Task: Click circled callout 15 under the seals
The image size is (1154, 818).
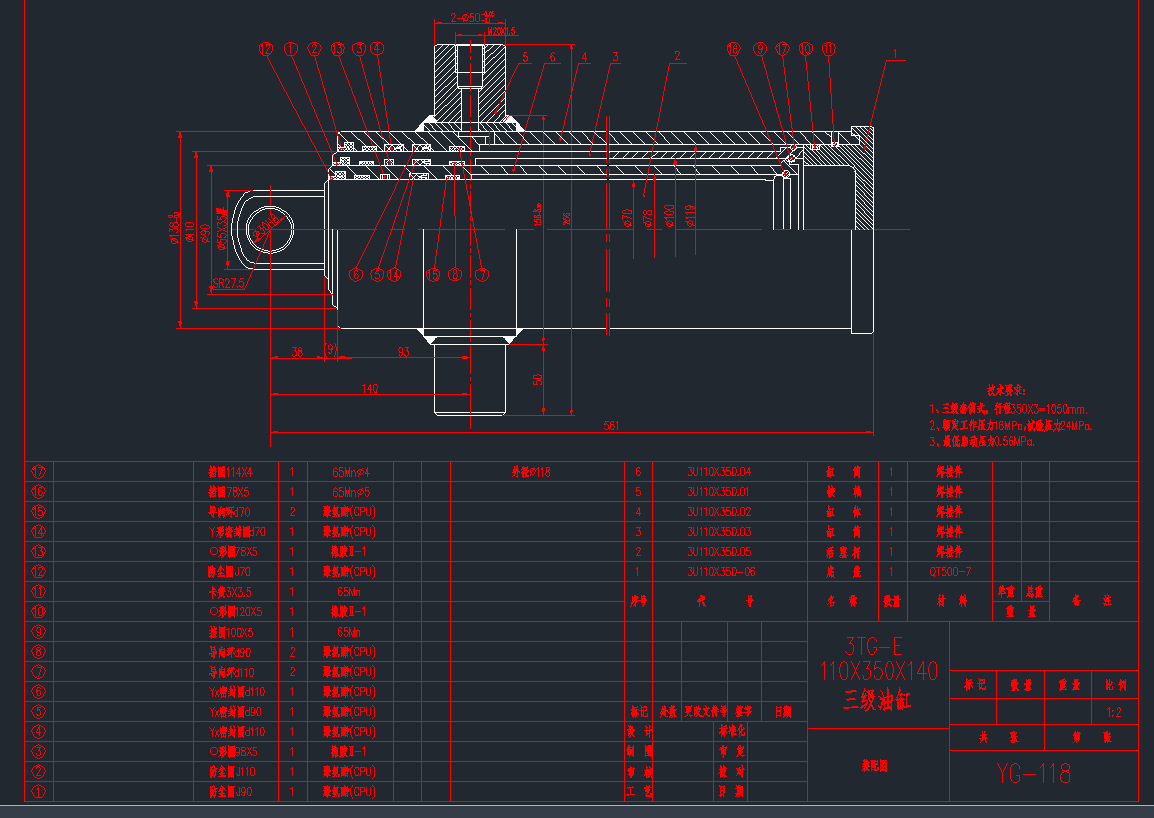Action: 433,274
